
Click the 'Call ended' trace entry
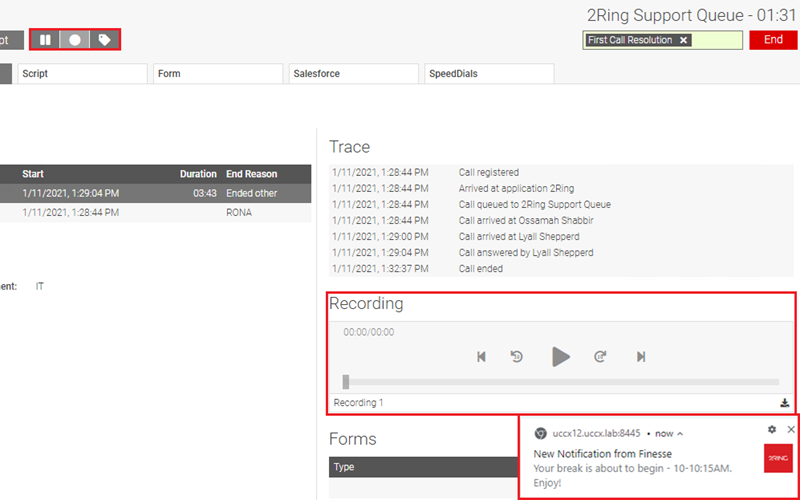(x=481, y=269)
